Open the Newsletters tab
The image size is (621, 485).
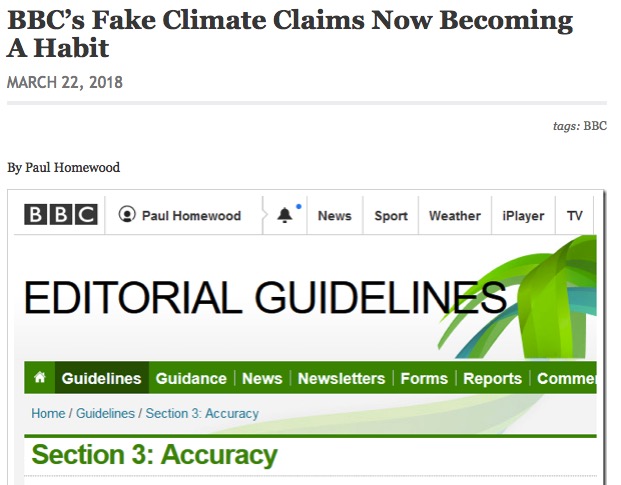pyautogui.click(x=341, y=378)
